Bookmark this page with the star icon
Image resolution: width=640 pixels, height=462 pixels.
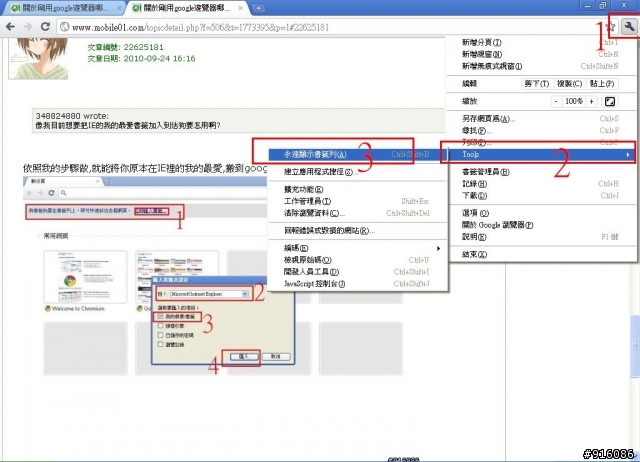611,27
